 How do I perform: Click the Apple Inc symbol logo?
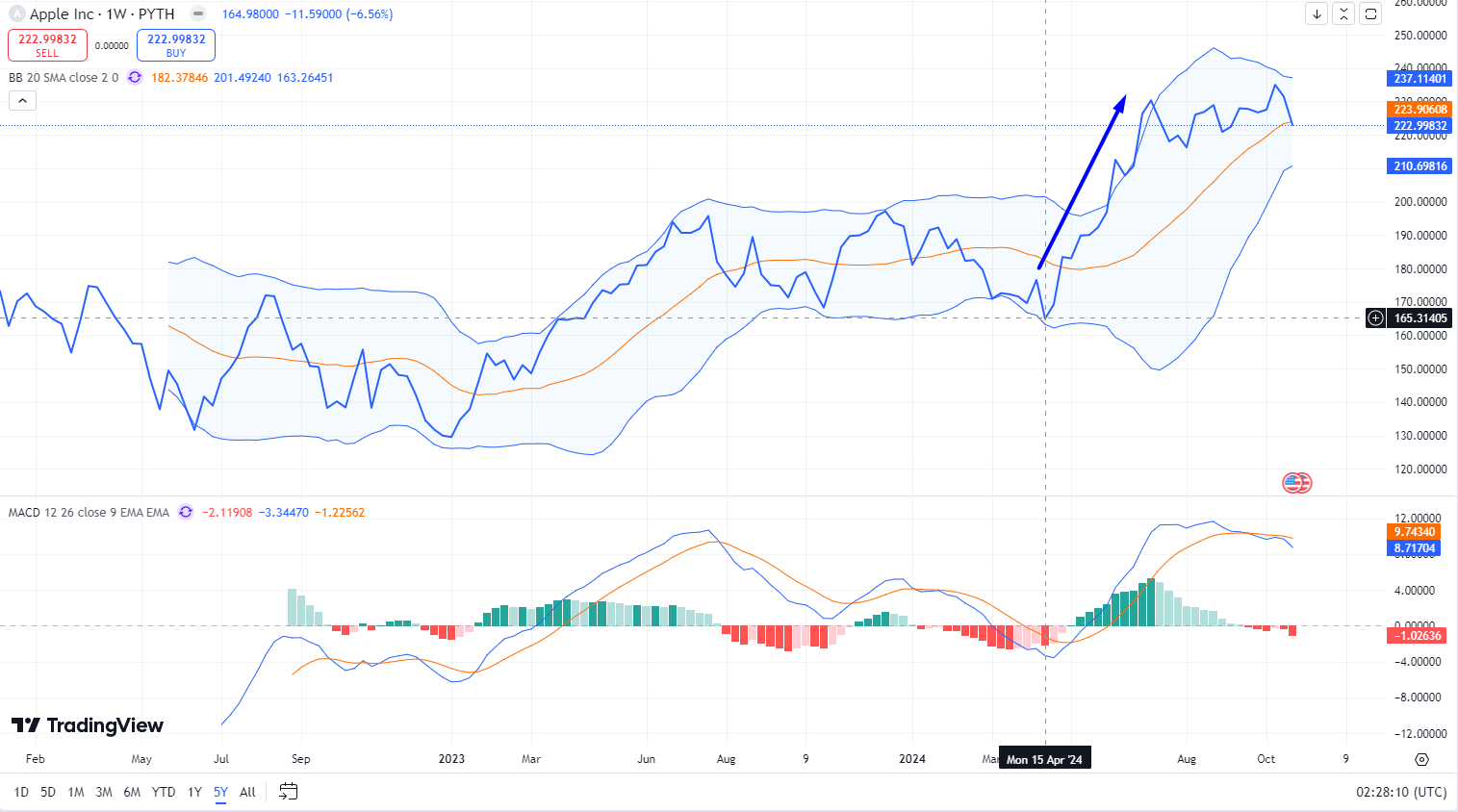point(16,14)
